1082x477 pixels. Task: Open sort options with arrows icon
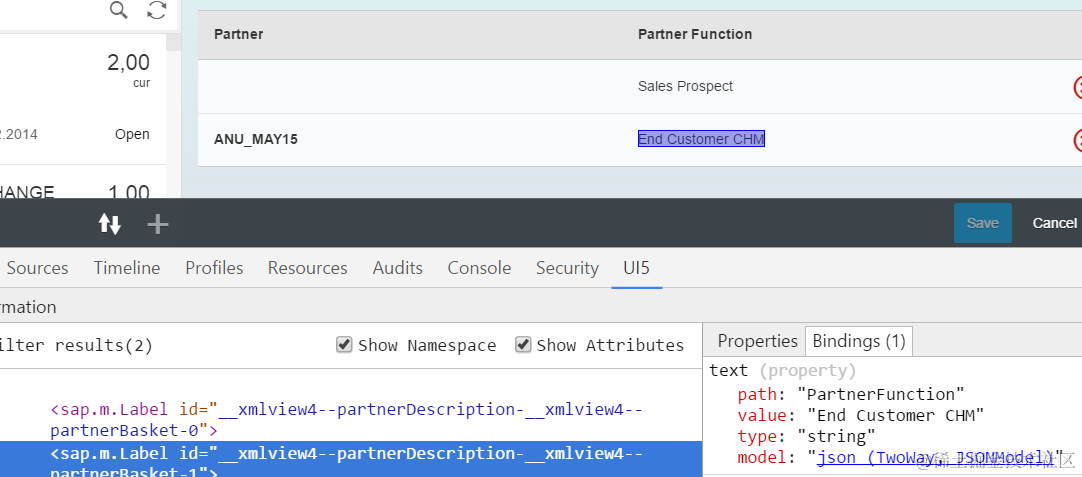[110, 224]
